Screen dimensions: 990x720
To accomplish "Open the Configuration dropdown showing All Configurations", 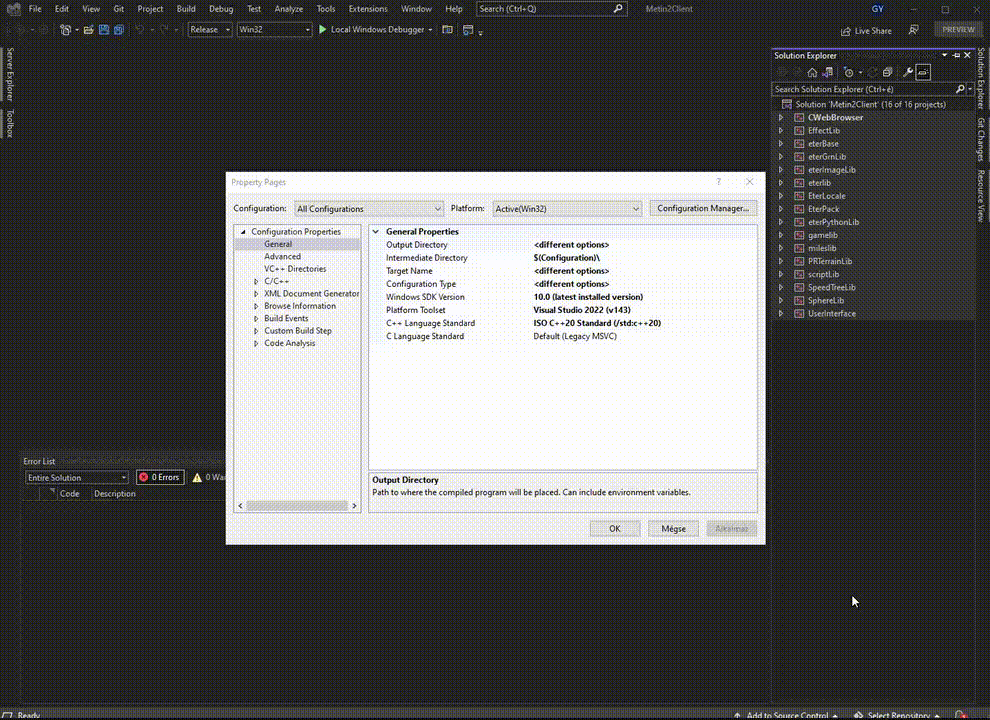I will 368,208.
